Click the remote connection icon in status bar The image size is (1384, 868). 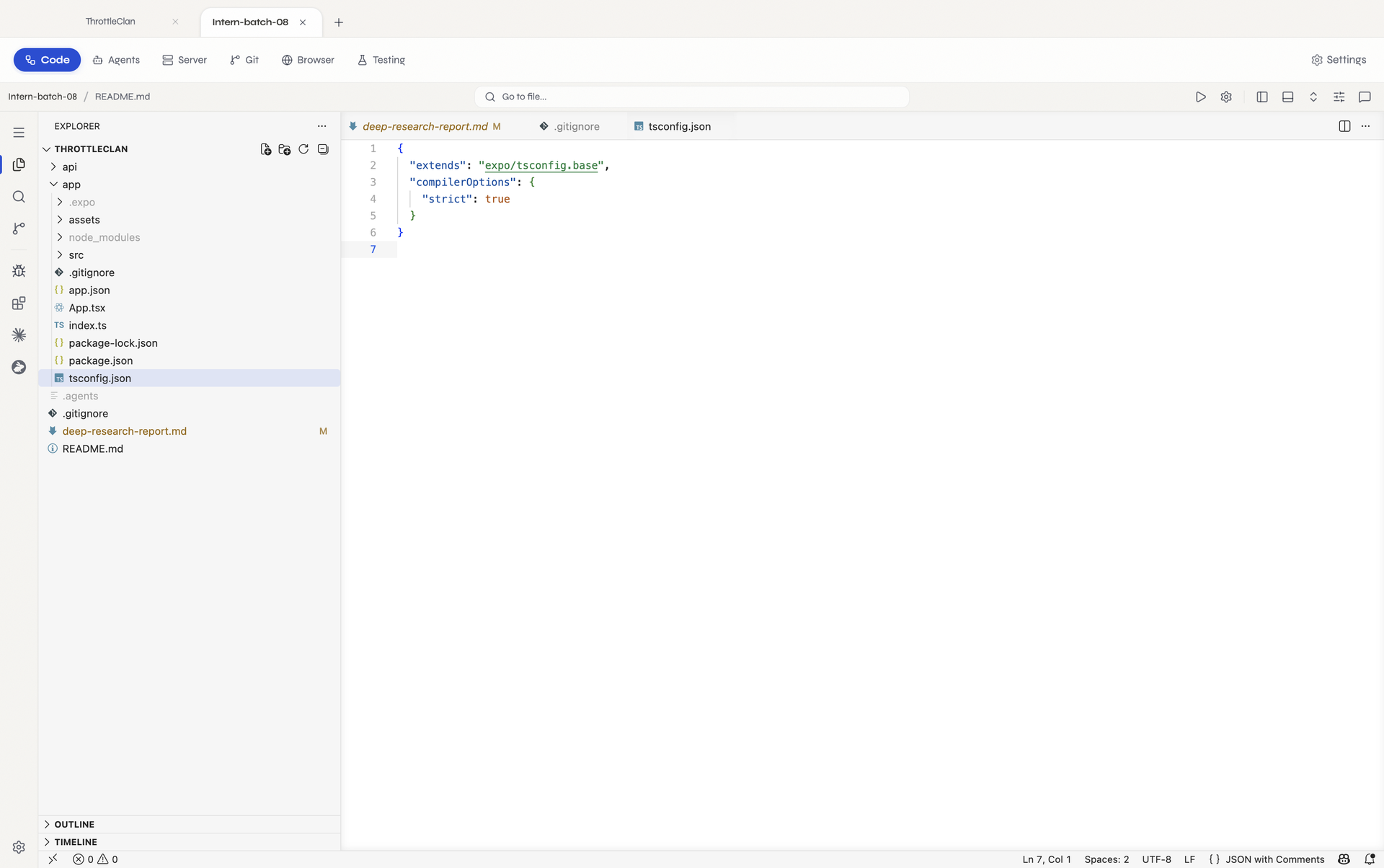53,859
